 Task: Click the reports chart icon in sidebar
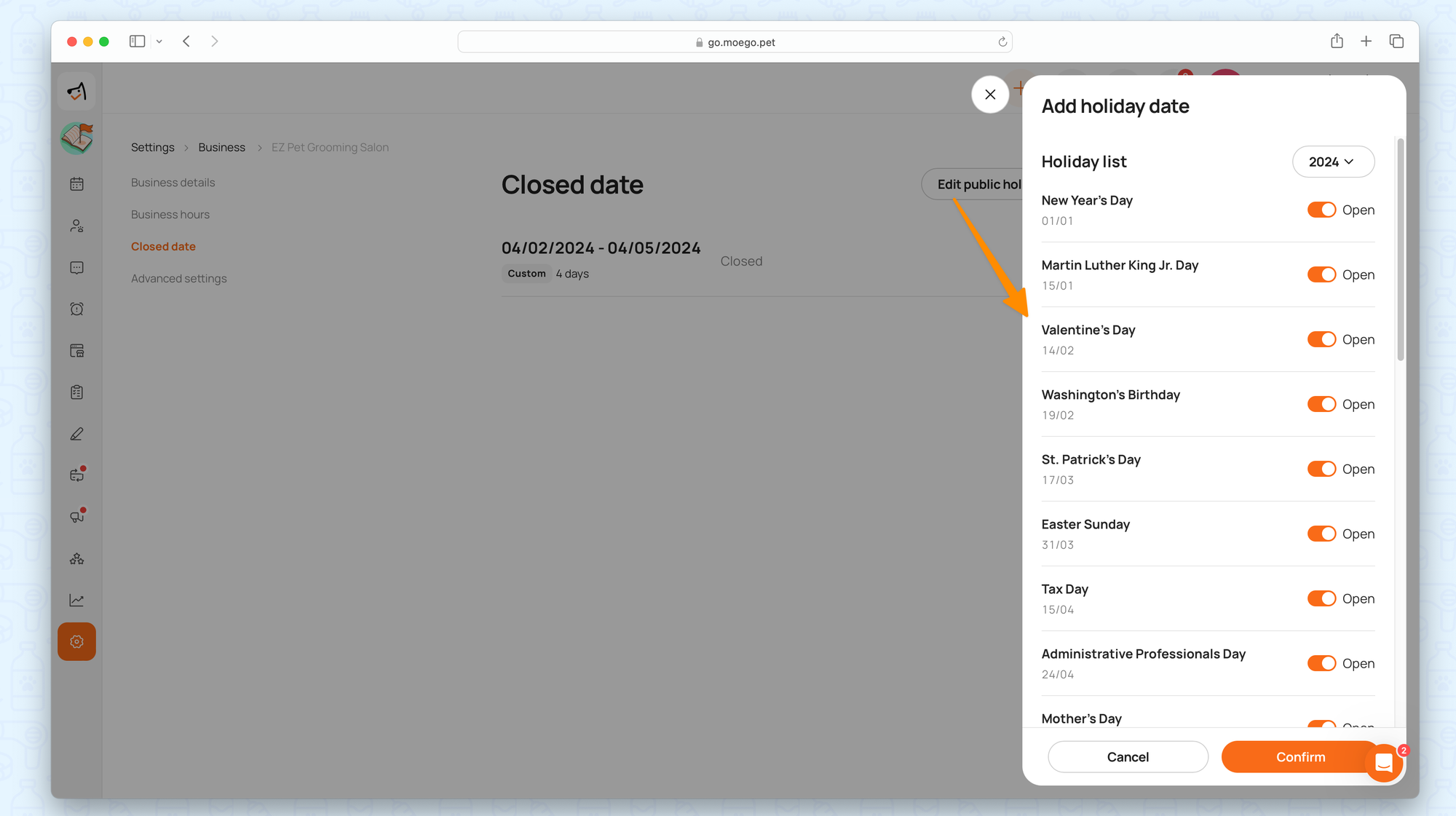pos(76,601)
